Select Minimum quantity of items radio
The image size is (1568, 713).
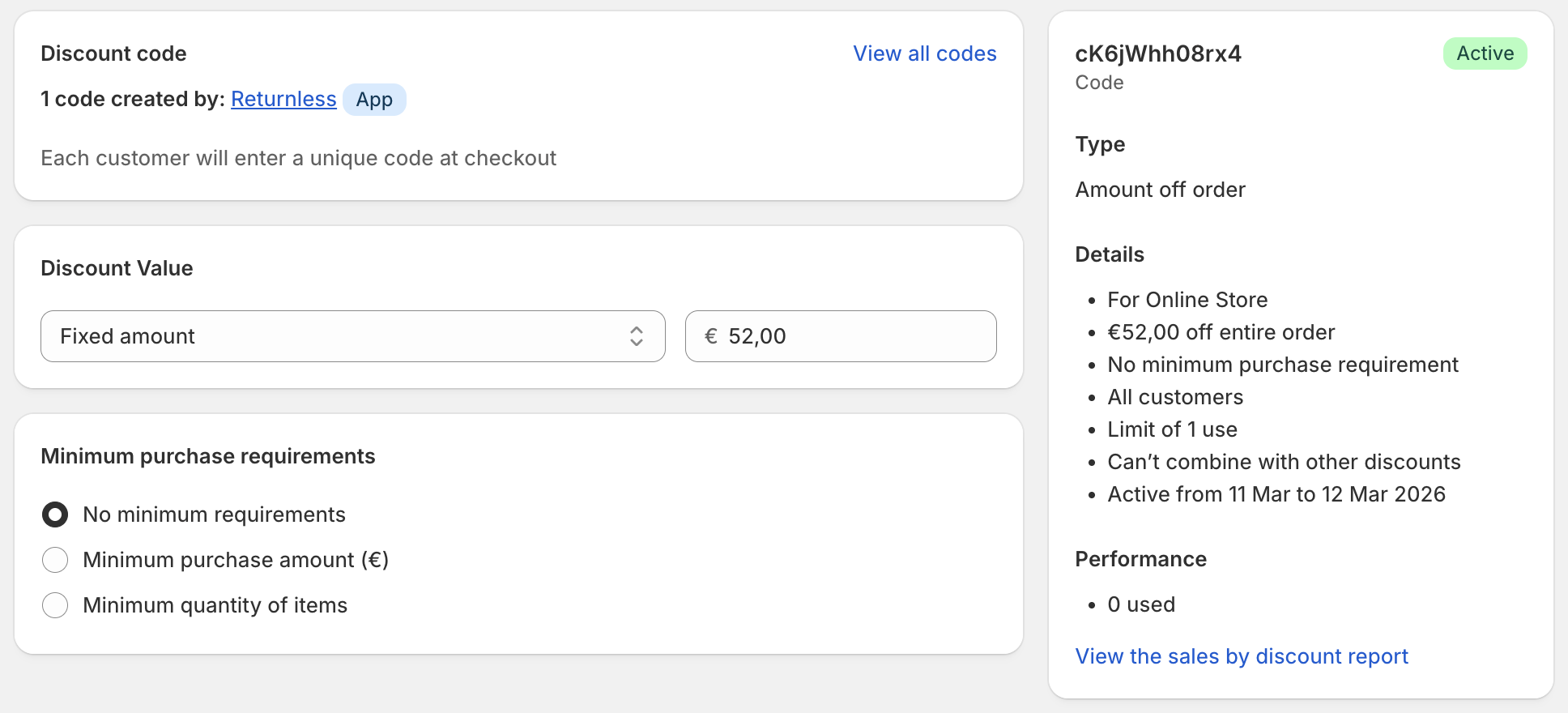point(55,605)
